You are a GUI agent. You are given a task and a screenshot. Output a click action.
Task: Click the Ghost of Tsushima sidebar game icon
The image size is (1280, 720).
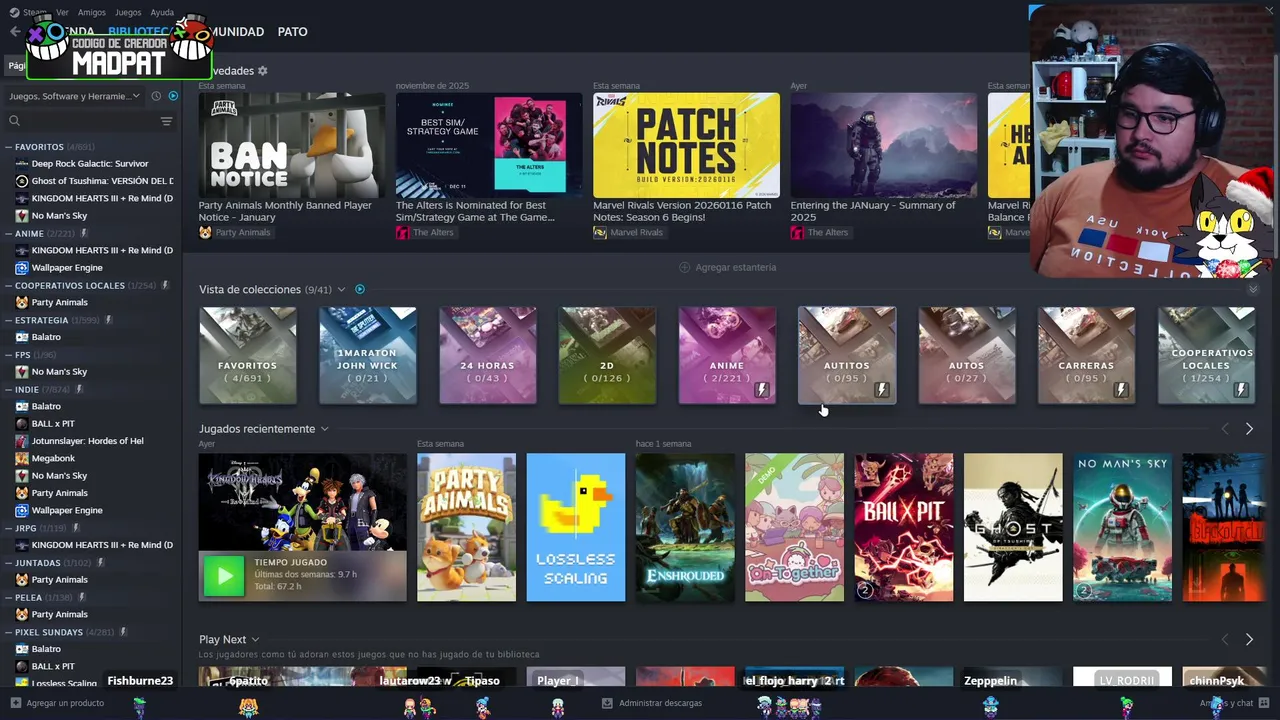click(22, 181)
